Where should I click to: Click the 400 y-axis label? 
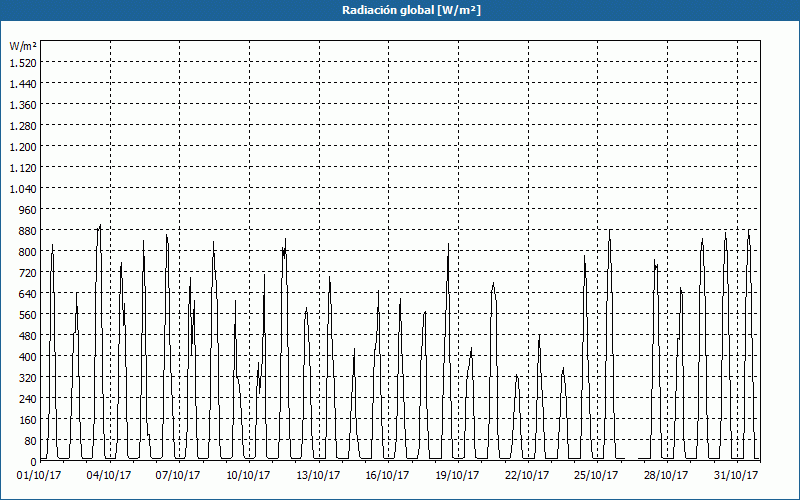coord(28,357)
